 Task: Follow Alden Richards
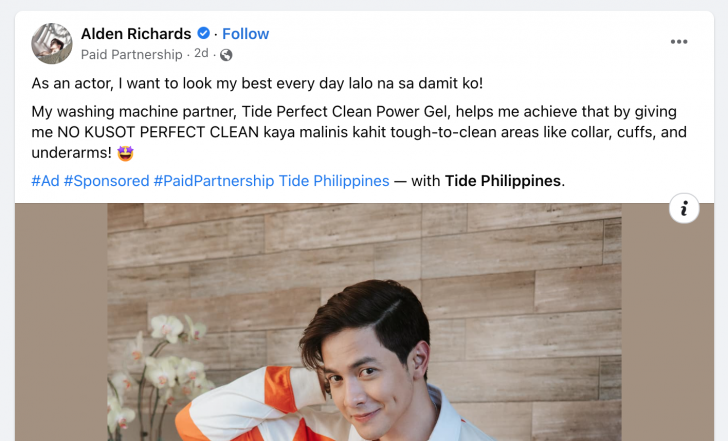click(x=245, y=34)
